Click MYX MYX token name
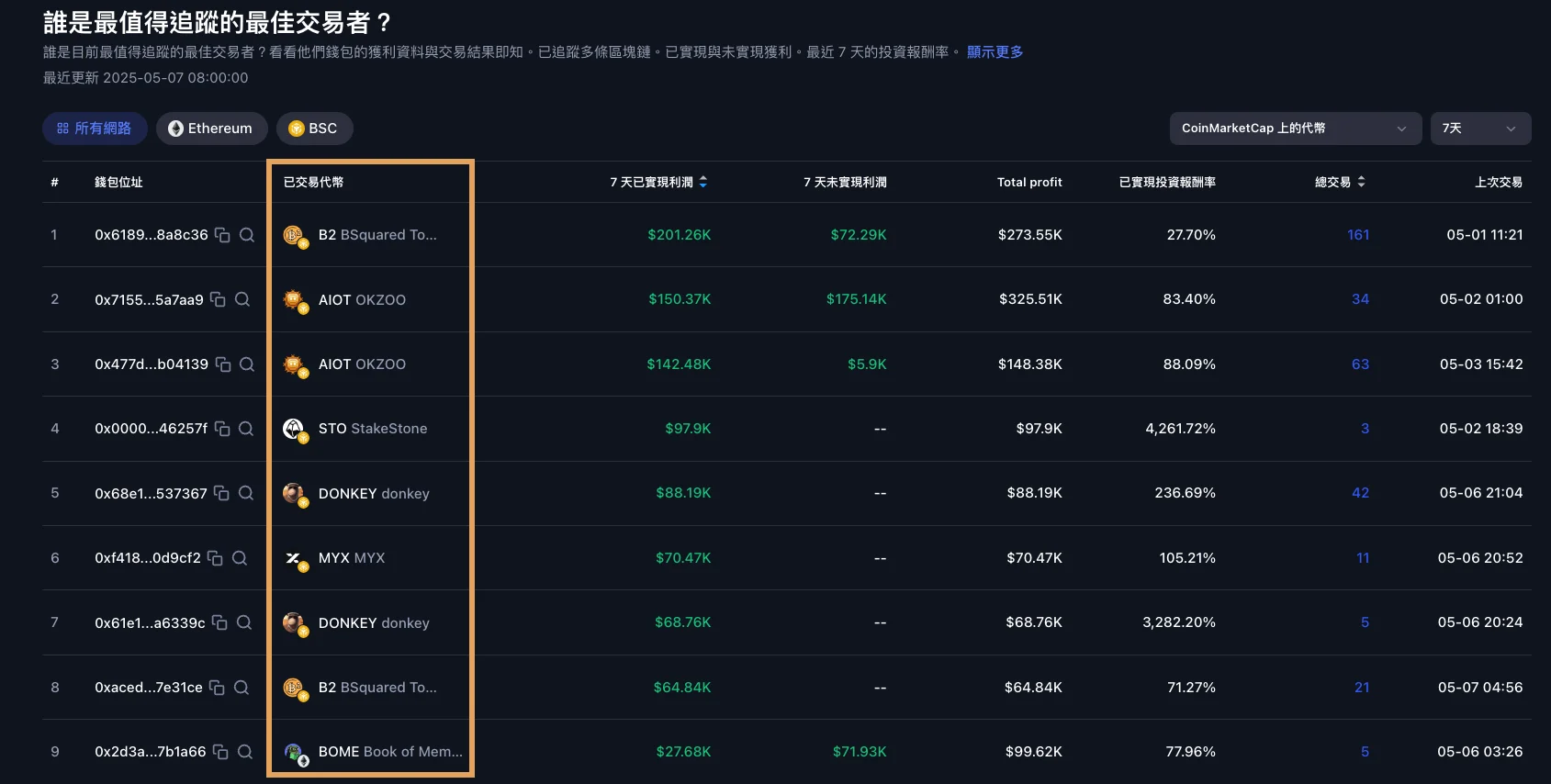Viewport: 1551px width, 784px height. tap(352, 558)
